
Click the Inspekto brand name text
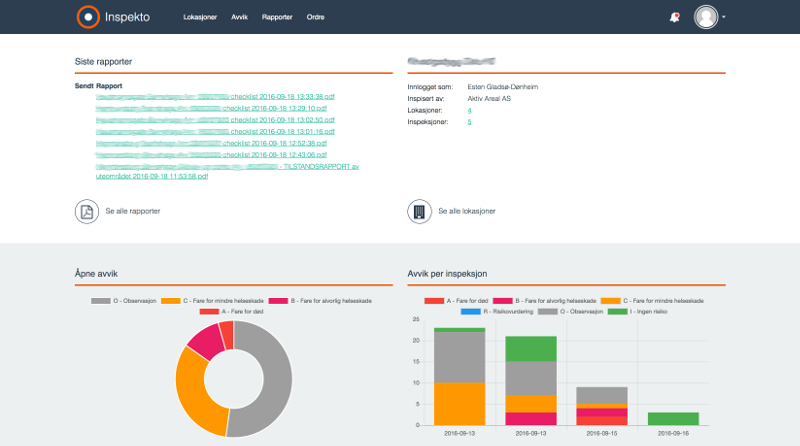click(x=127, y=17)
